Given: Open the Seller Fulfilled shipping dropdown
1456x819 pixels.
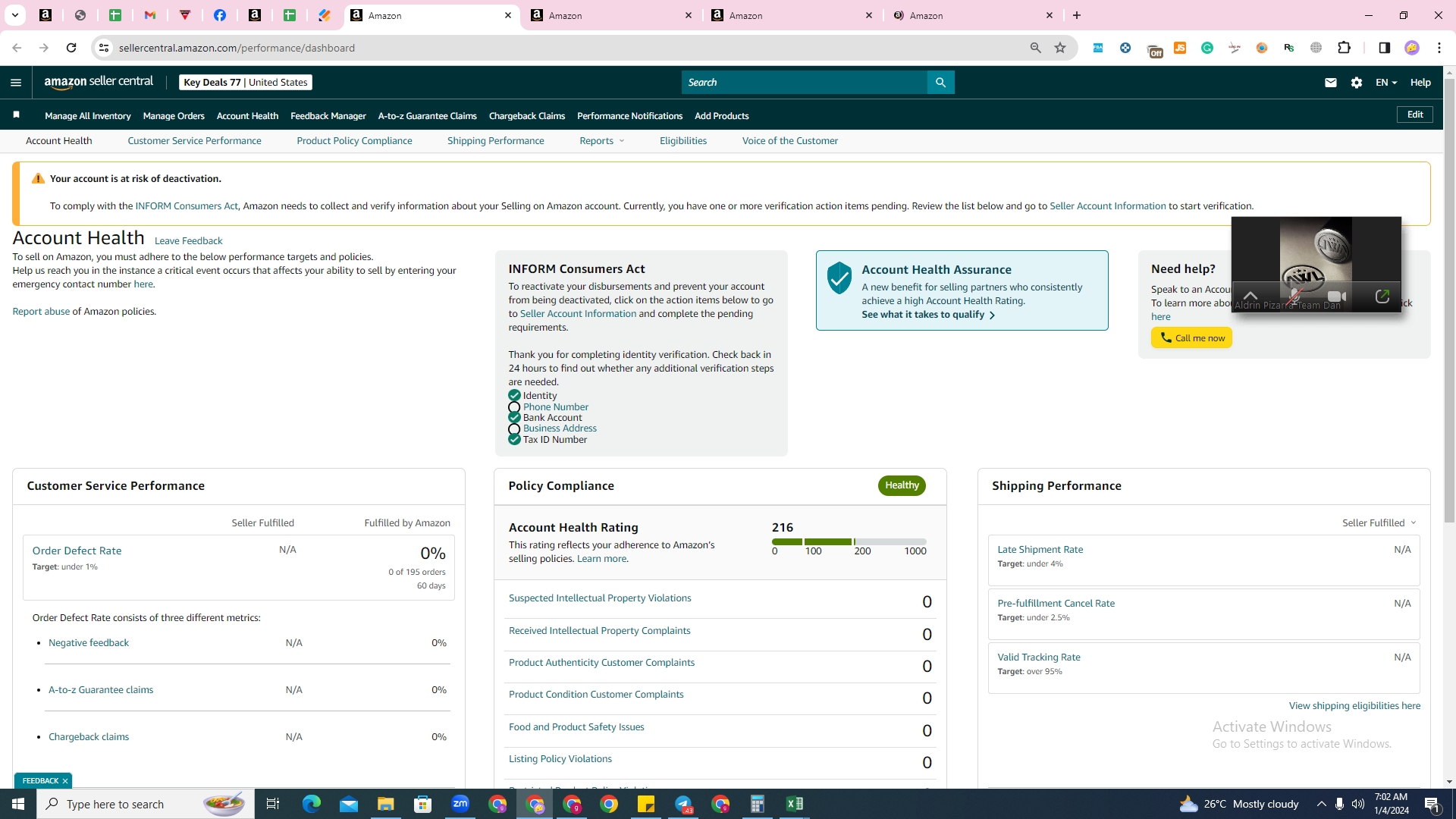Looking at the screenshot, I should click(x=1379, y=523).
